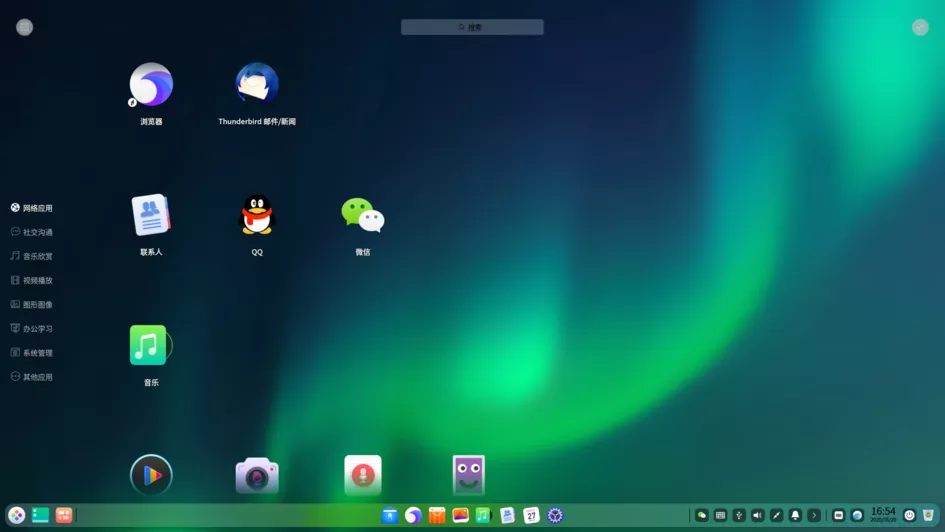
Task: Launch the 浏览器 browser app
Action: (151, 84)
